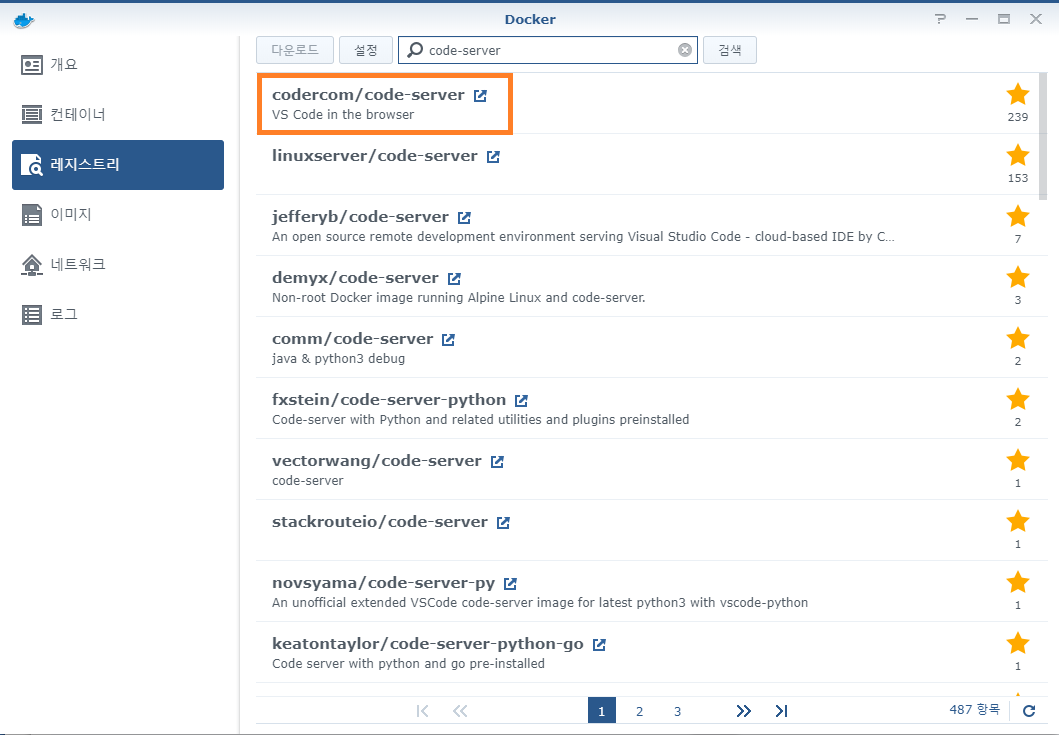Select the comm/code-server row
The height and width of the screenshot is (735, 1059).
[647, 347]
